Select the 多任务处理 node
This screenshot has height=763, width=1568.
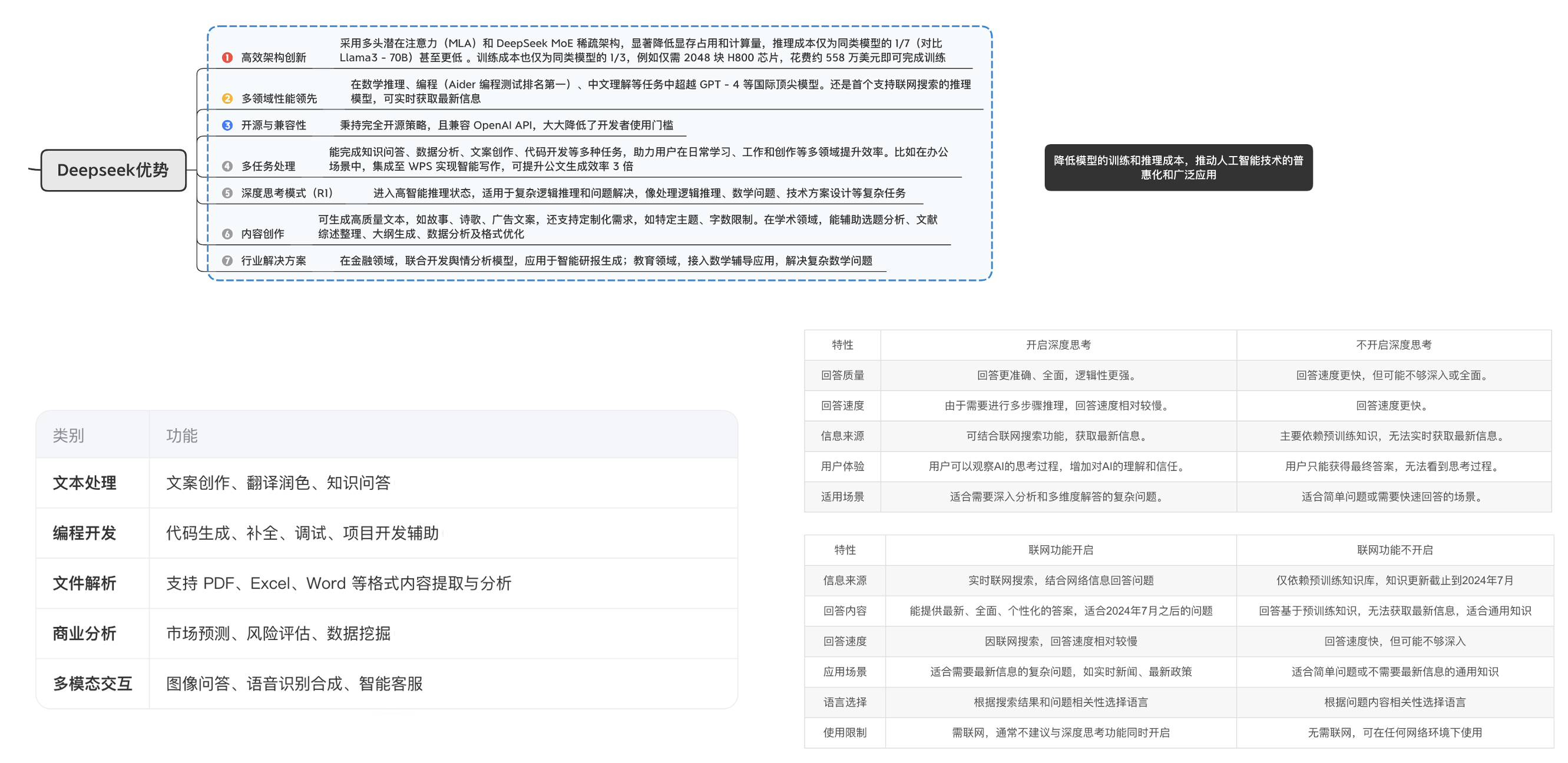(268, 166)
